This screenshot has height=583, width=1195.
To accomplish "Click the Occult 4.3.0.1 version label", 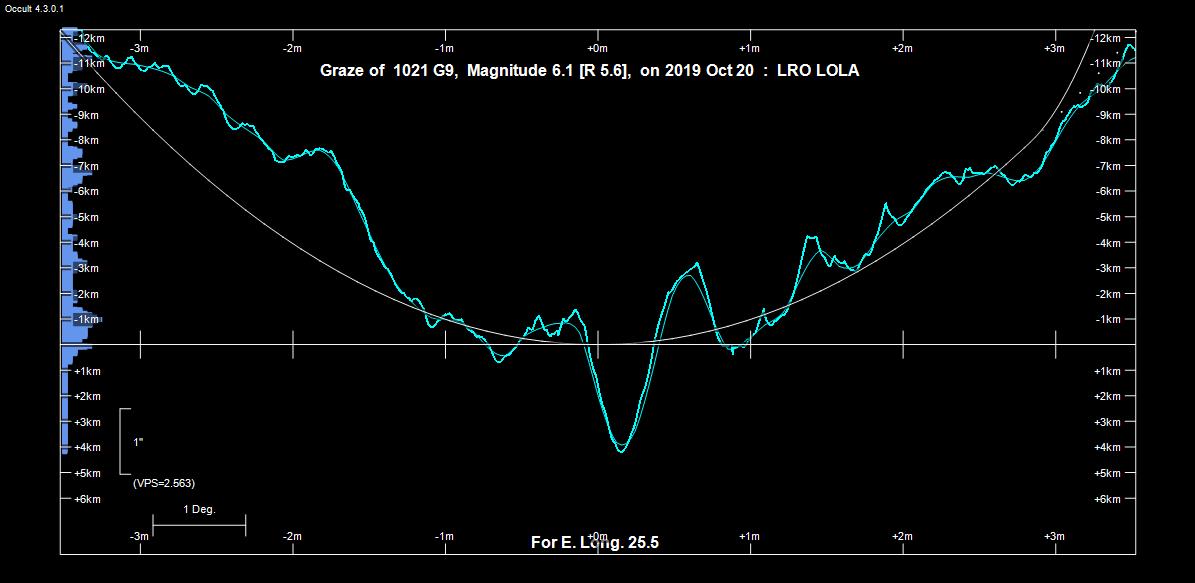I will coord(33,8).
